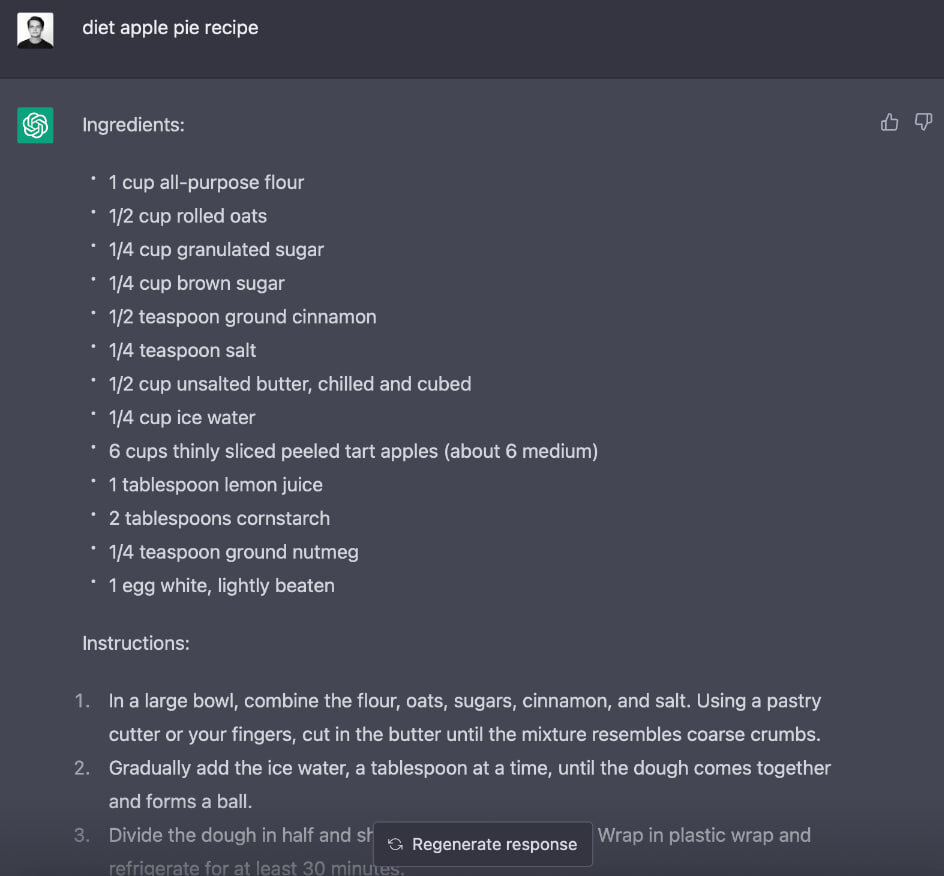
Task: Click the prompt text 'diet apple pie recipe'
Action: [x=170, y=28]
